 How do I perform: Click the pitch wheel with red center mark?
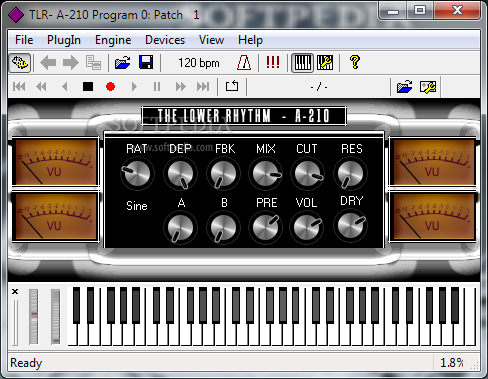33,317
